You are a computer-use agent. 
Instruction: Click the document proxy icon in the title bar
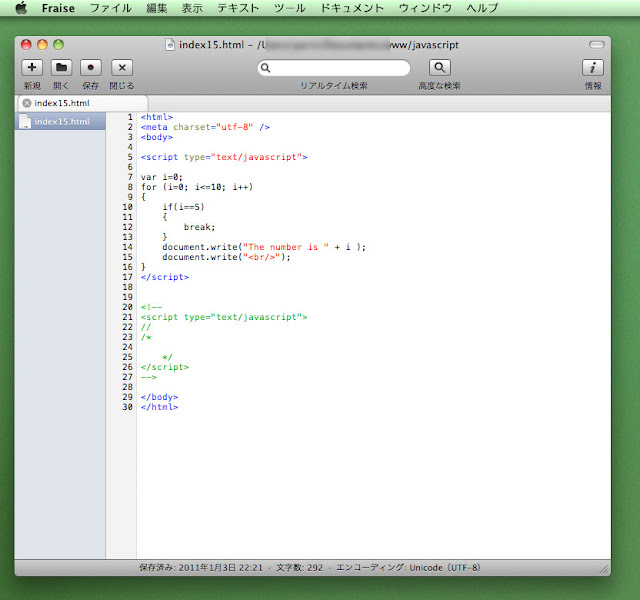pos(170,44)
